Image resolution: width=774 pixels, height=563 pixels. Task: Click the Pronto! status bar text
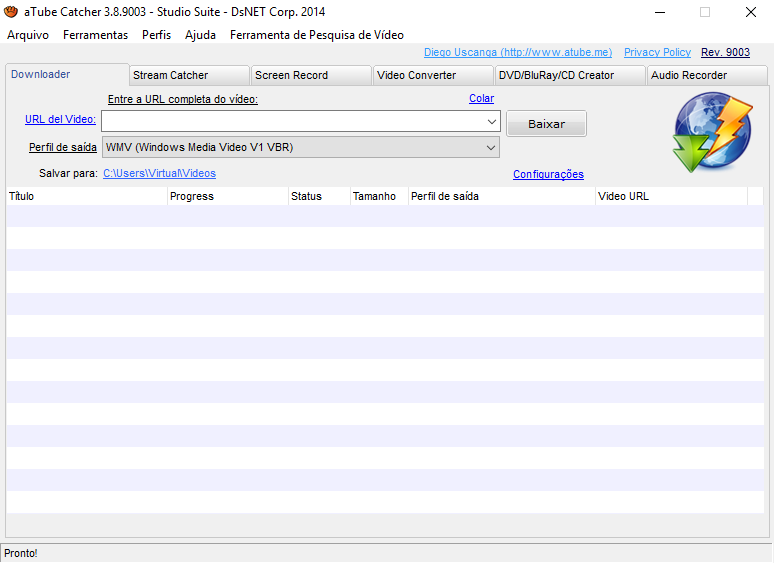[x=21, y=554]
